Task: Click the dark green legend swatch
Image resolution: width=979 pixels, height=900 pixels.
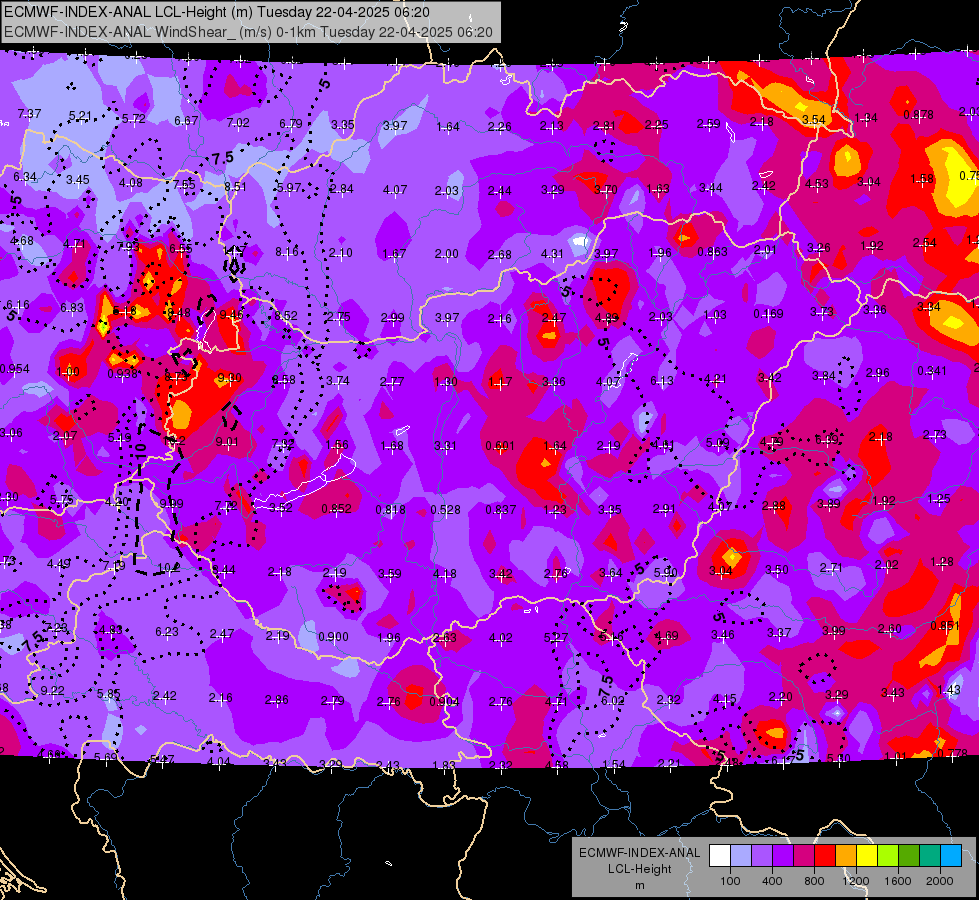Action: 909,856
